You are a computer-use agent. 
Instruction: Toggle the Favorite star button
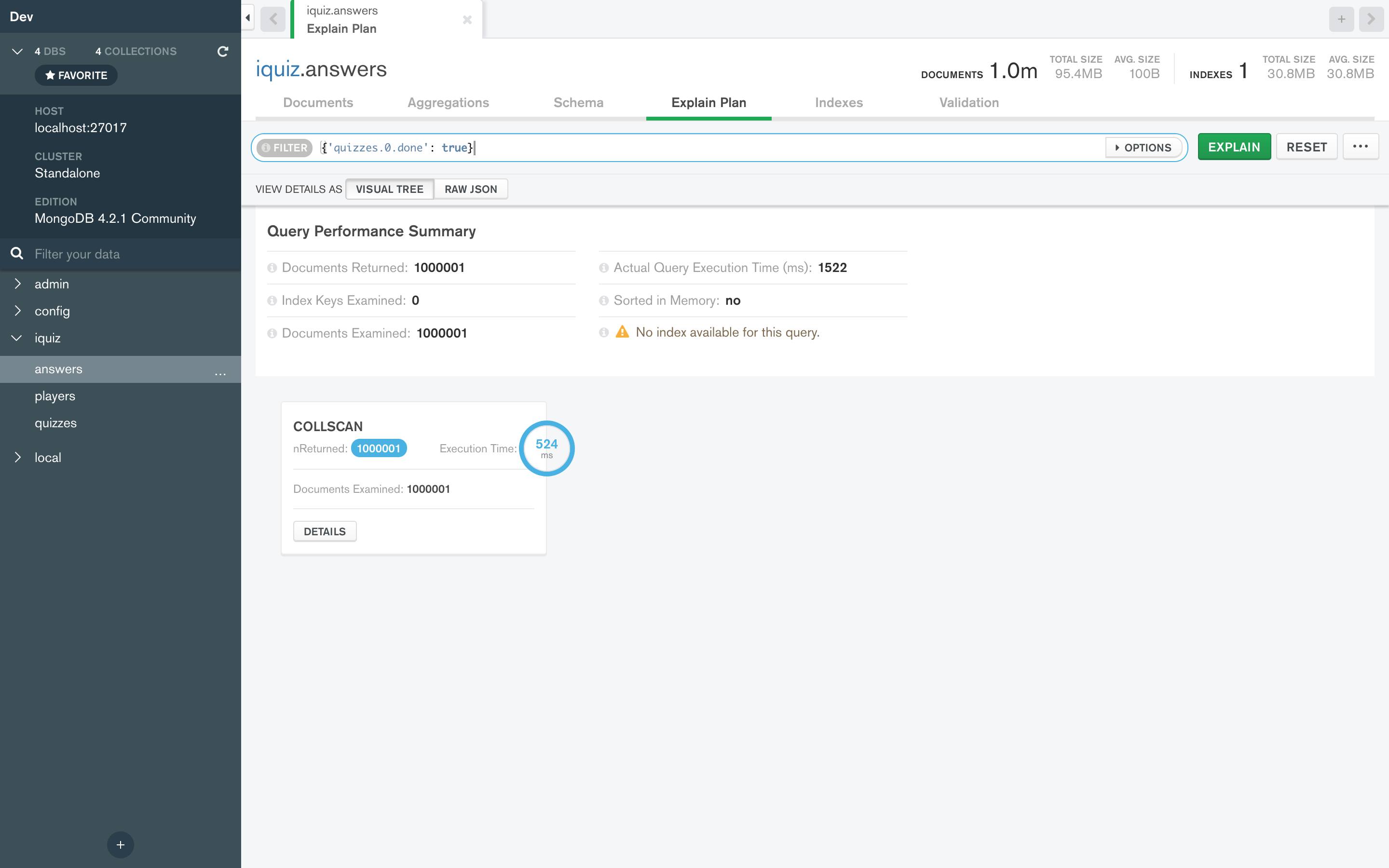coord(76,75)
